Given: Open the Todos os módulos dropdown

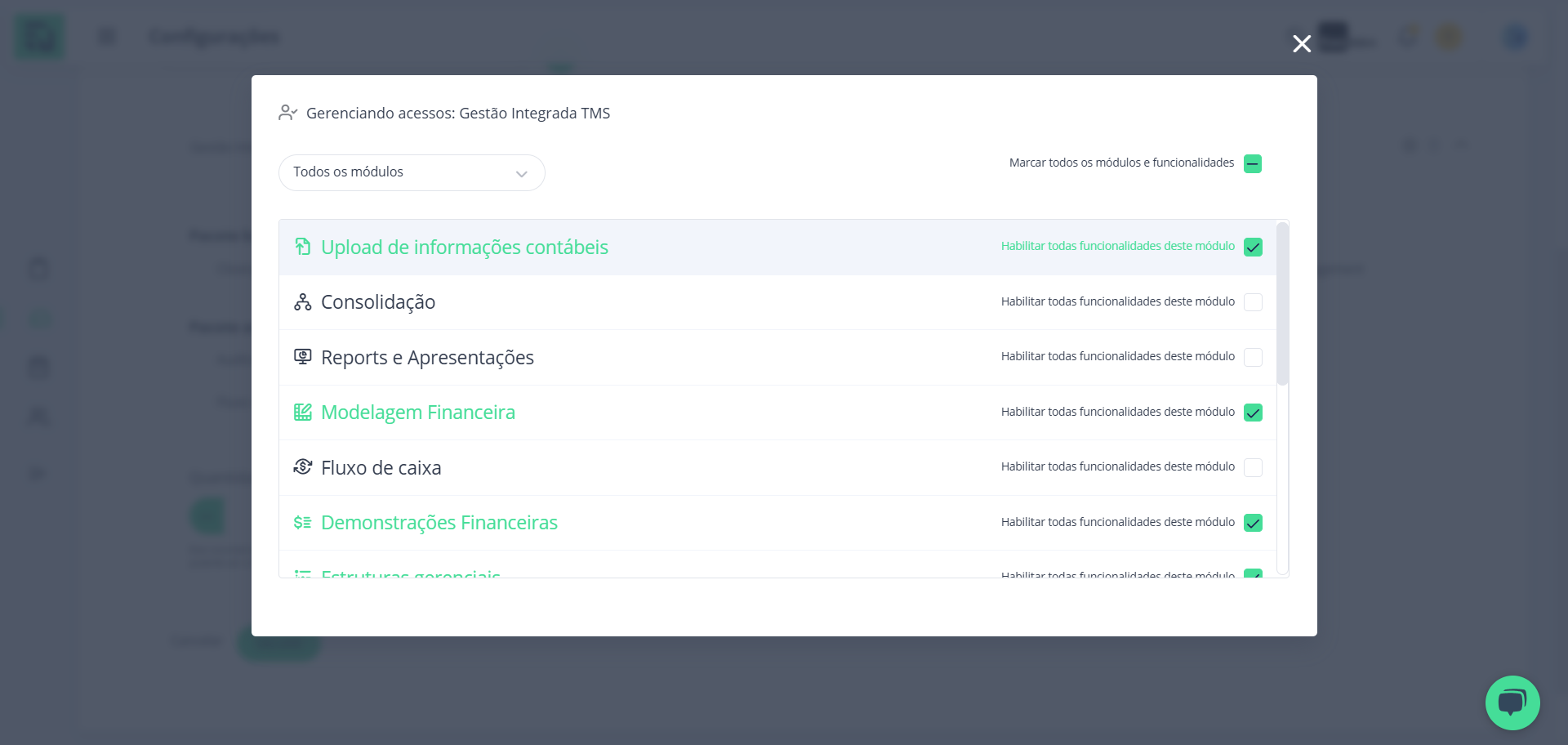Looking at the screenshot, I should click(412, 172).
